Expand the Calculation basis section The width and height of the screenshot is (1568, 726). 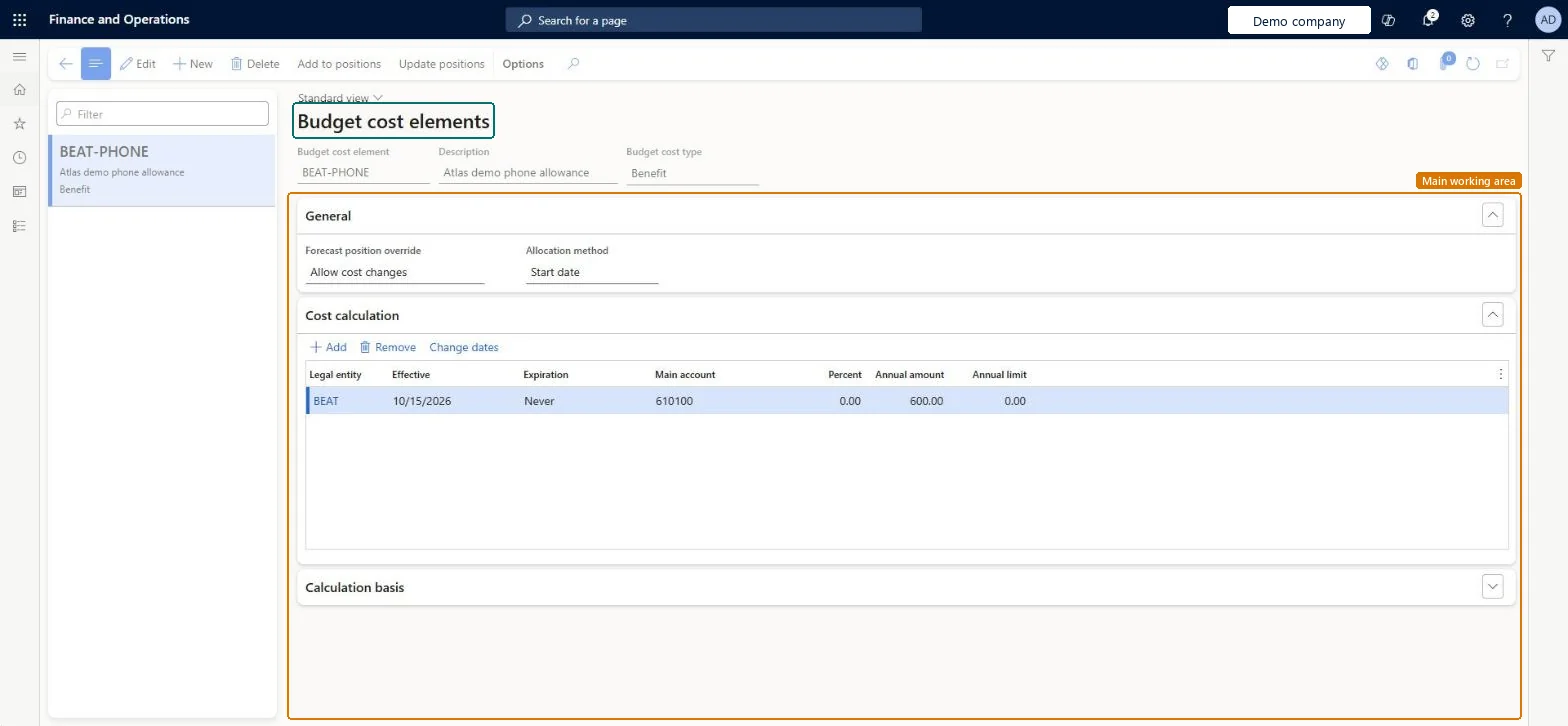tap(1493, 587)
